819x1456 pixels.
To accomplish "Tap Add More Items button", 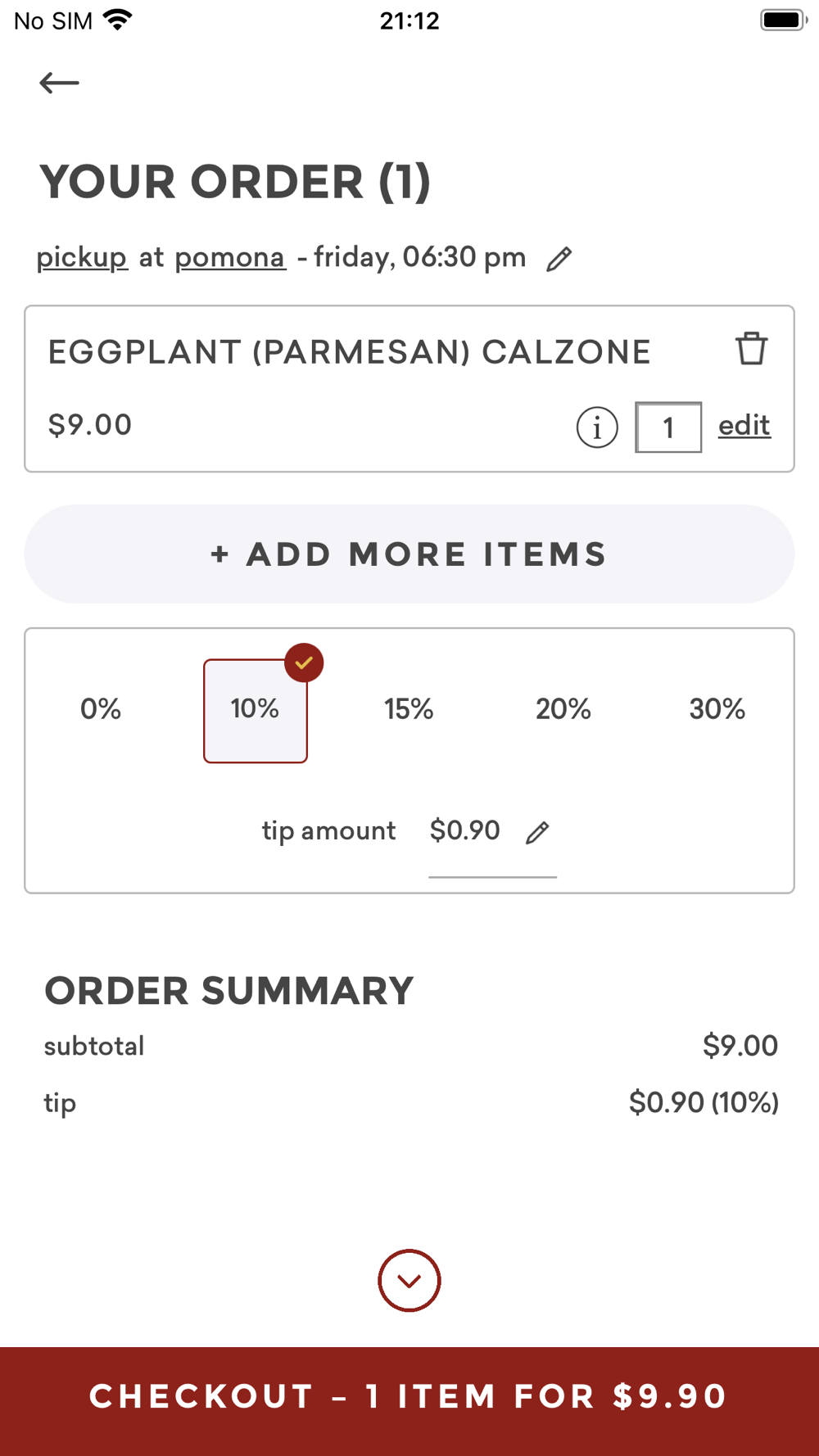I will (x=409, y=554).
